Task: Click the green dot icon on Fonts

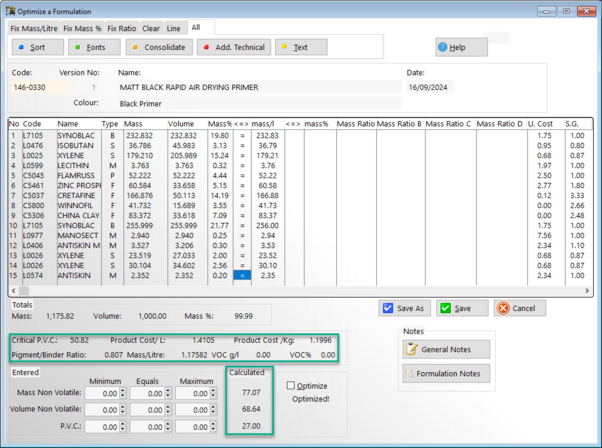Action: 78,47
